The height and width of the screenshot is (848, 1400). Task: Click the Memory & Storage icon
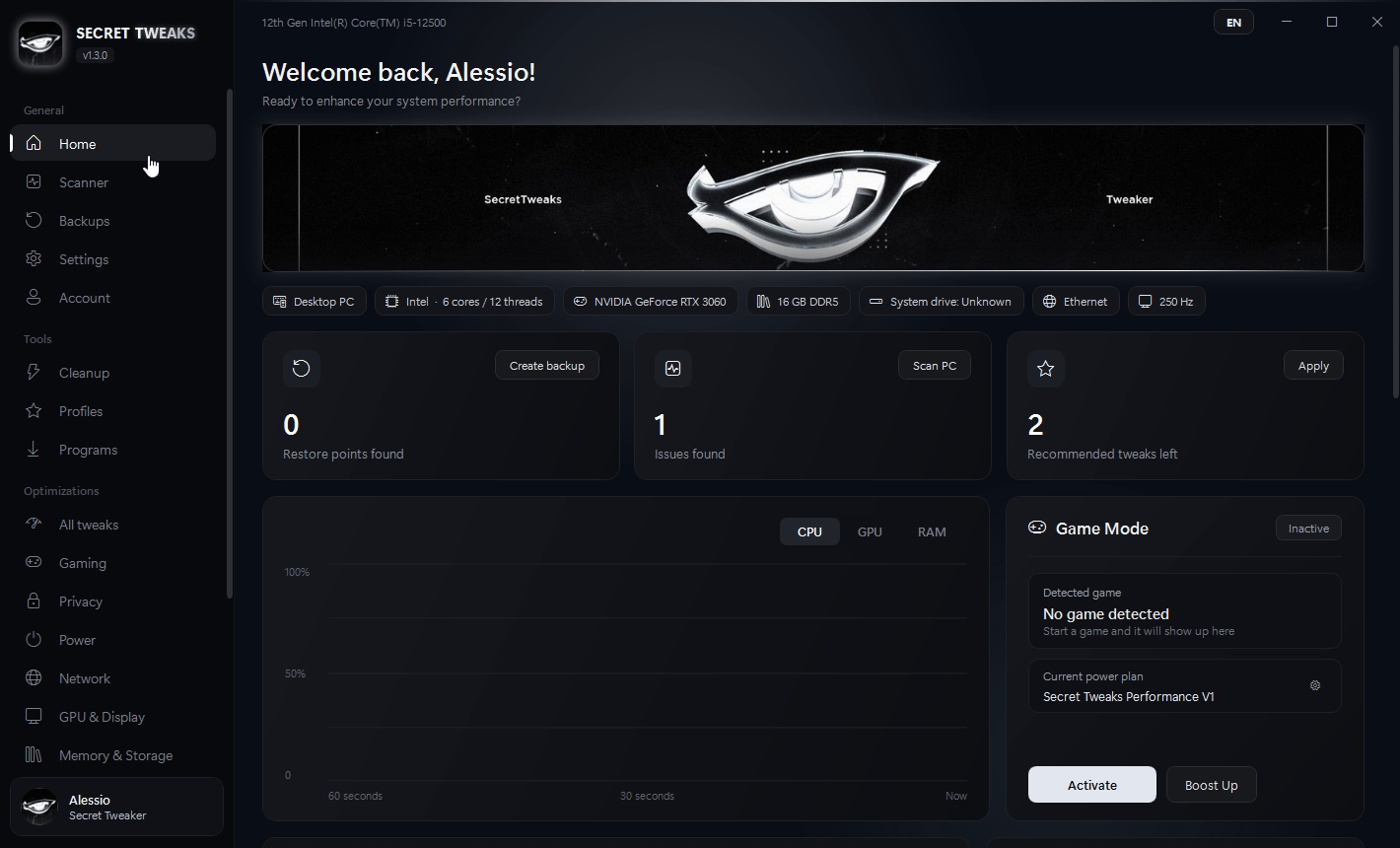(x=34, y=755)
